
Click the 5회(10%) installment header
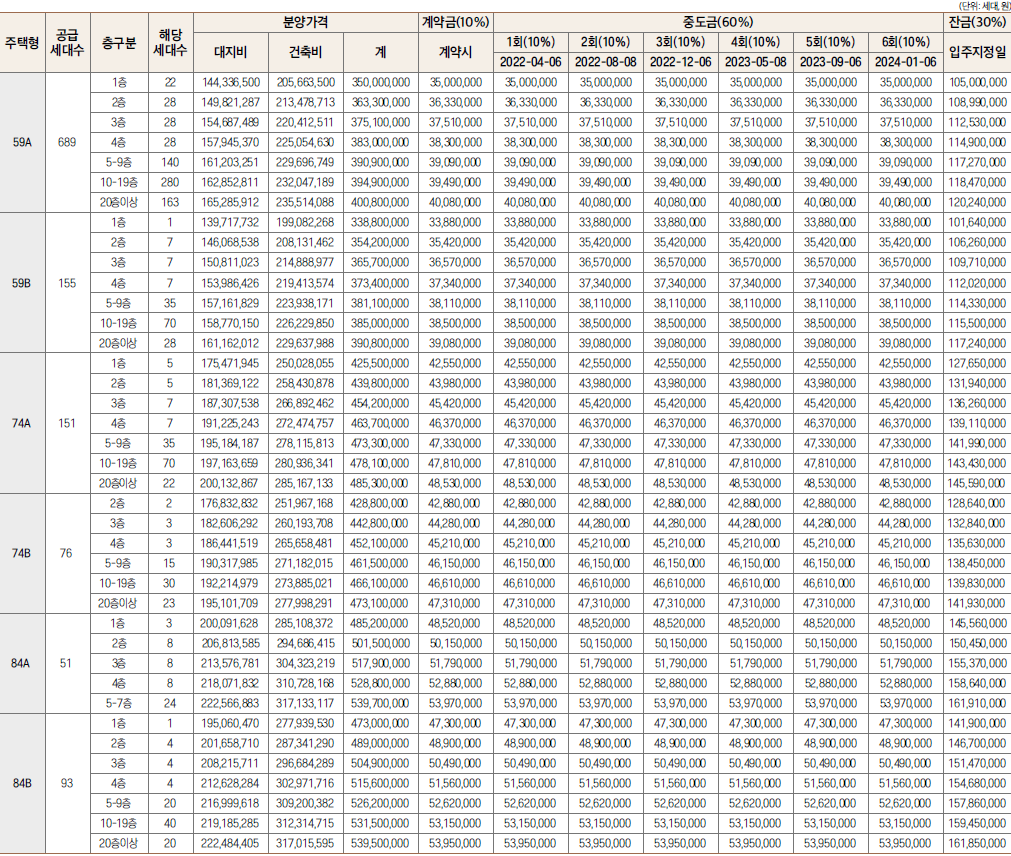830,42
